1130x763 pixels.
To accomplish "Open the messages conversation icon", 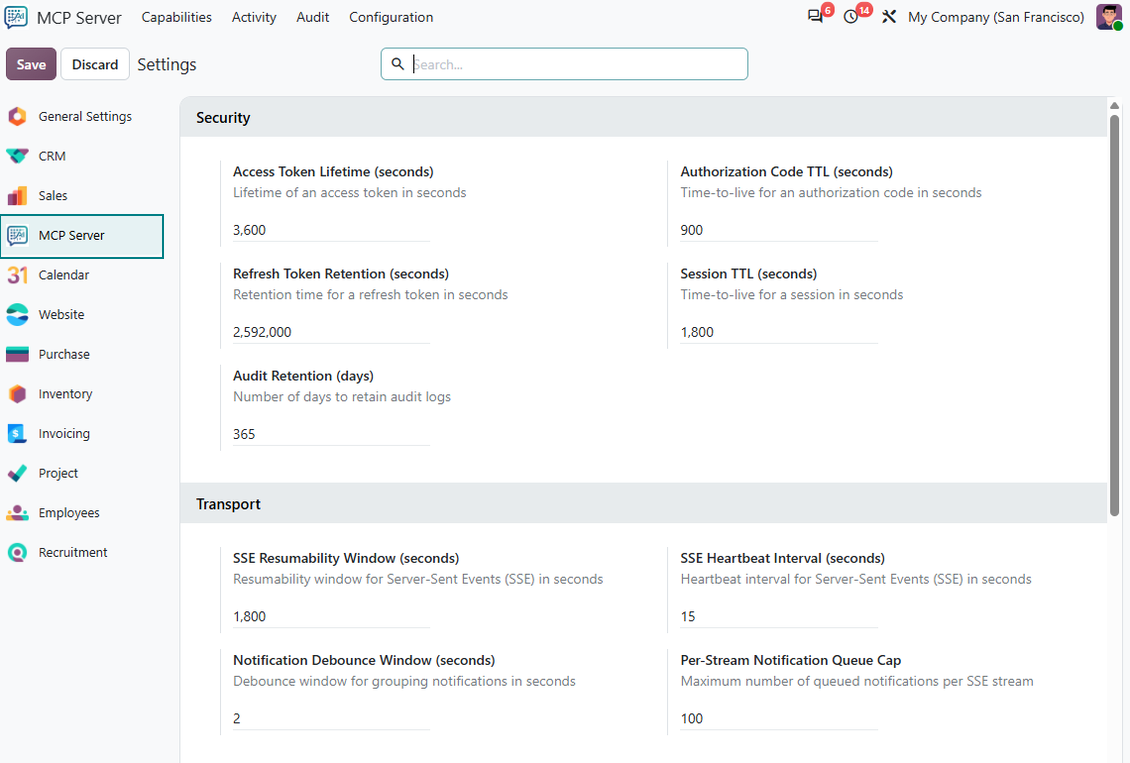I will [x=816, y=17].
